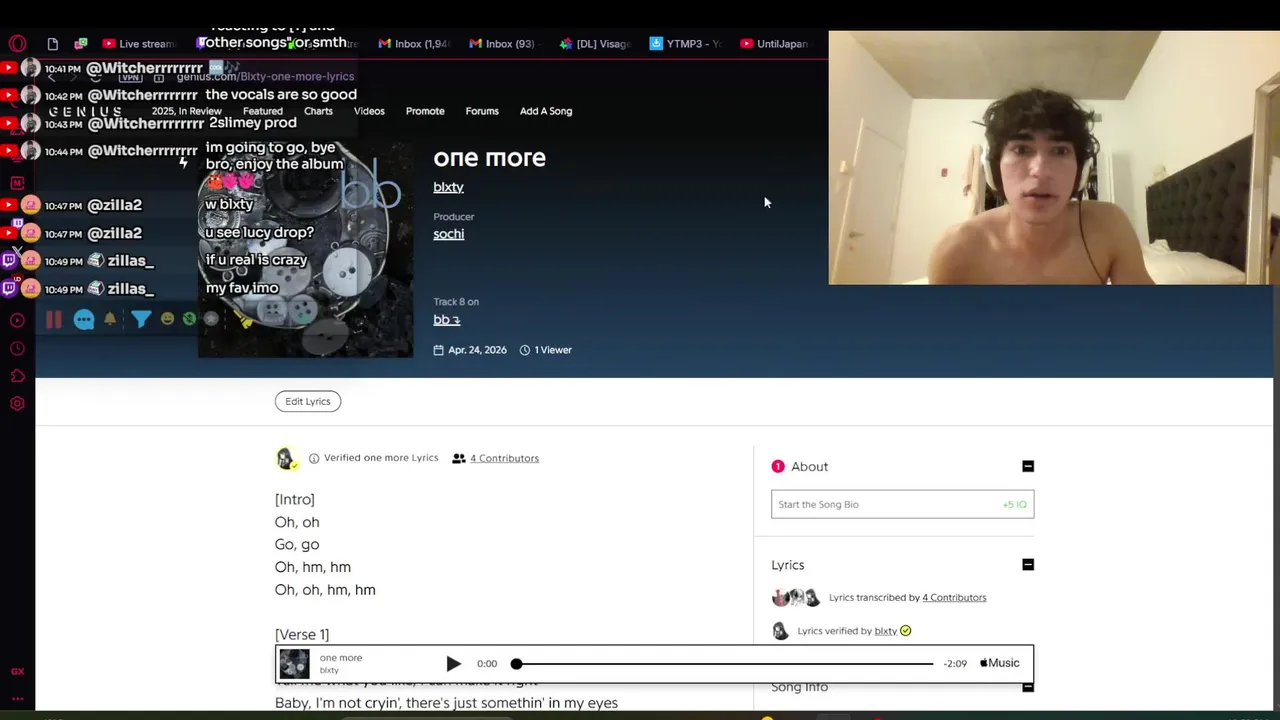1280x720 pixels.
Task: Click the red pause icon in chat overlay
Action: click(54, 319)
